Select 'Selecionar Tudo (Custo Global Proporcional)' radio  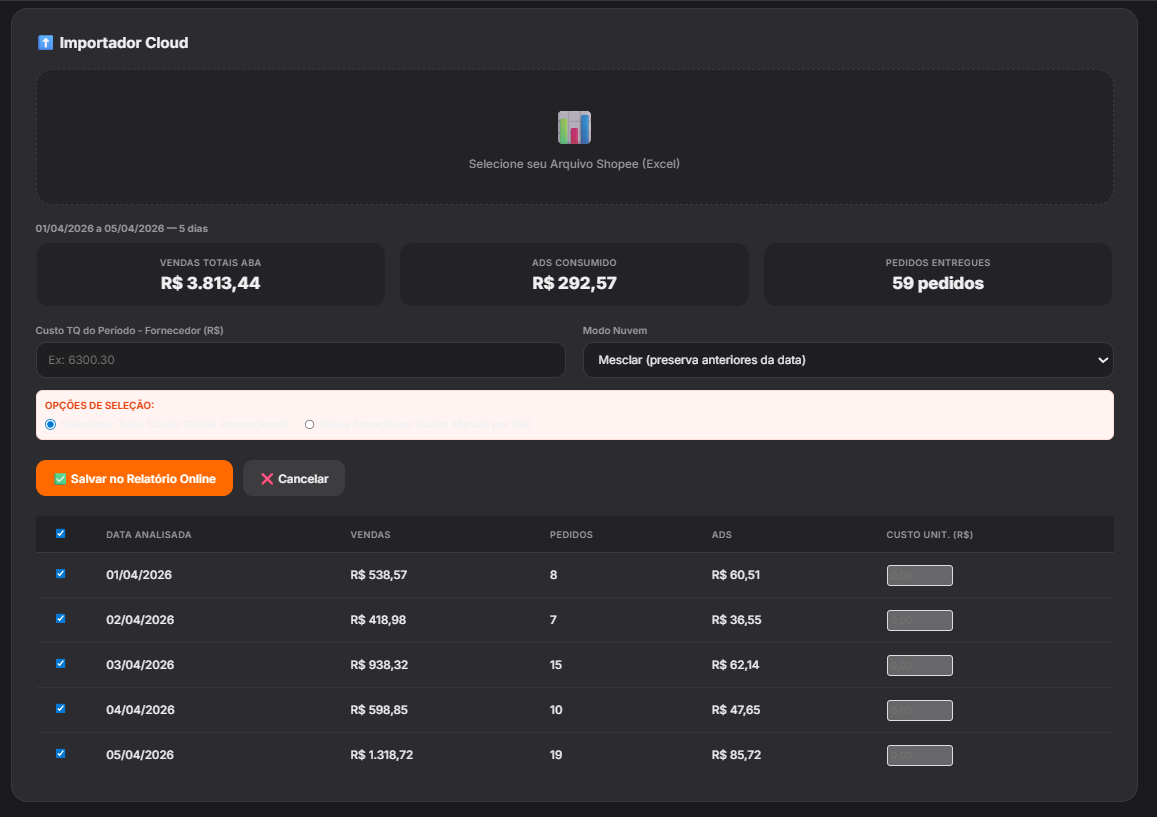pos(50,424)
